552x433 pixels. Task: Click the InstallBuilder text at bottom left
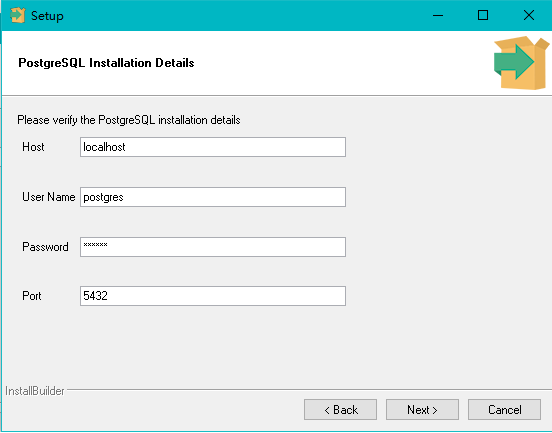[x=35, y=391]
